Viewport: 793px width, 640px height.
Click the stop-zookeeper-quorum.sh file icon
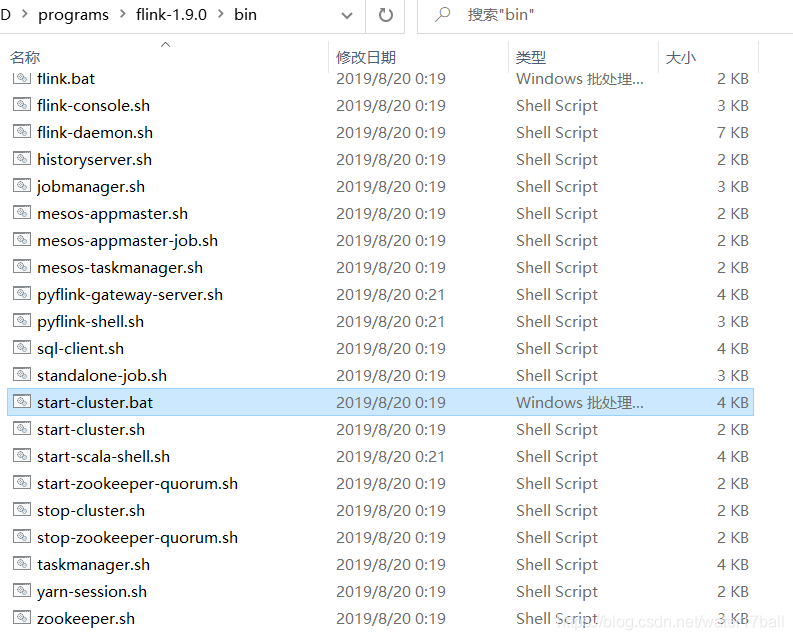click(22, 536)
